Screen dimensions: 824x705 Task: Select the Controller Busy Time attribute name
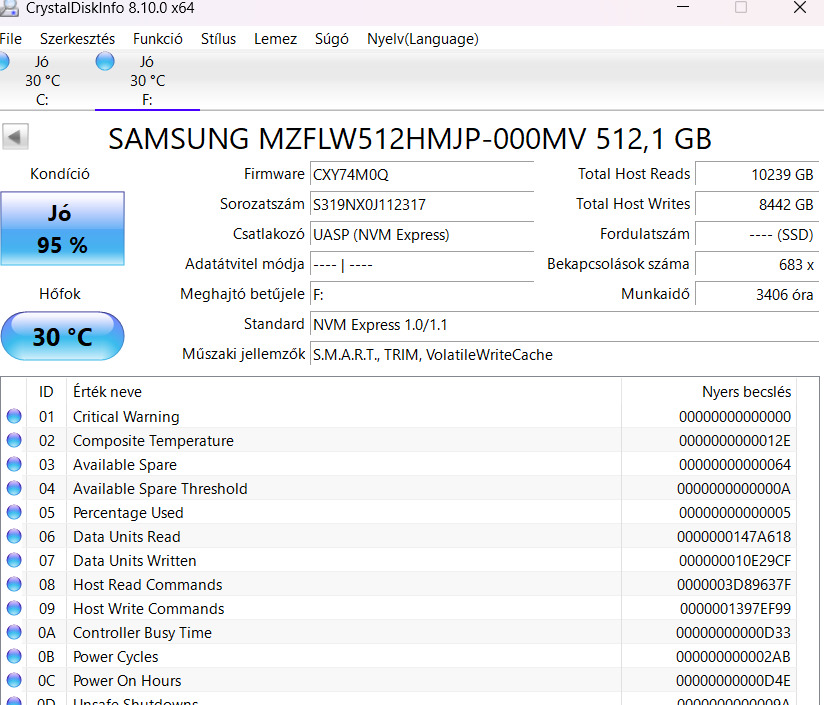tap(142, 633)
